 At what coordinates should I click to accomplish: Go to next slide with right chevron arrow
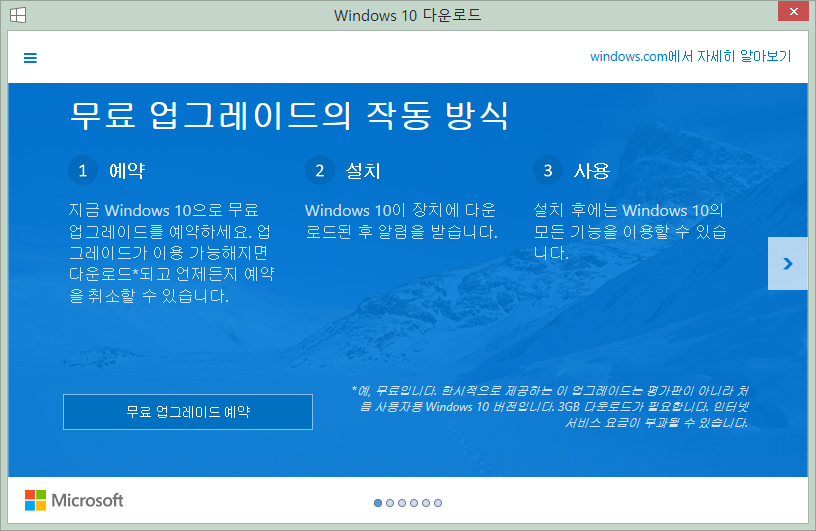click(787, 263)
